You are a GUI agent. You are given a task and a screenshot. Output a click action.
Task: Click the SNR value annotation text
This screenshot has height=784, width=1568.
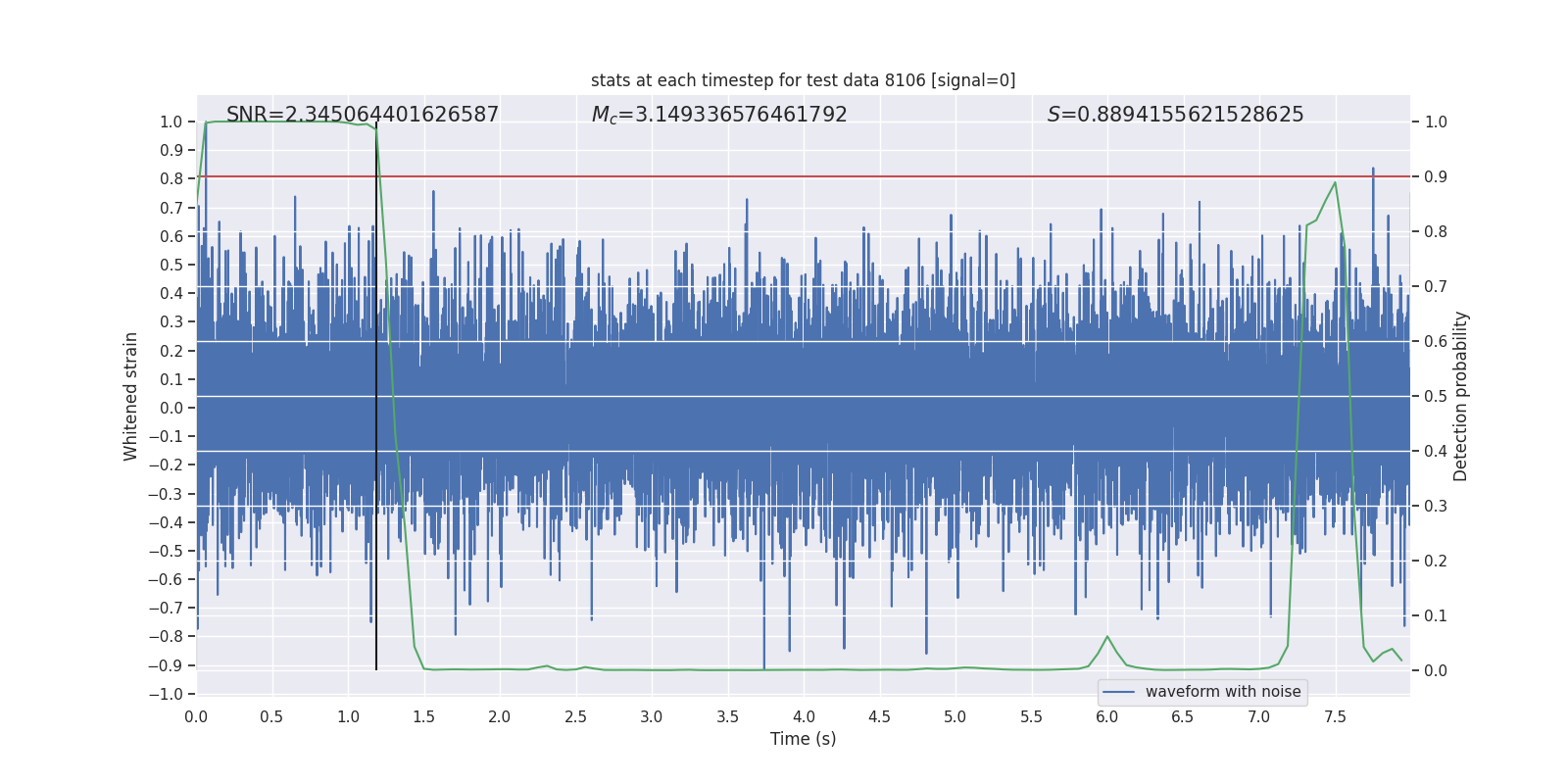(363, 115)
